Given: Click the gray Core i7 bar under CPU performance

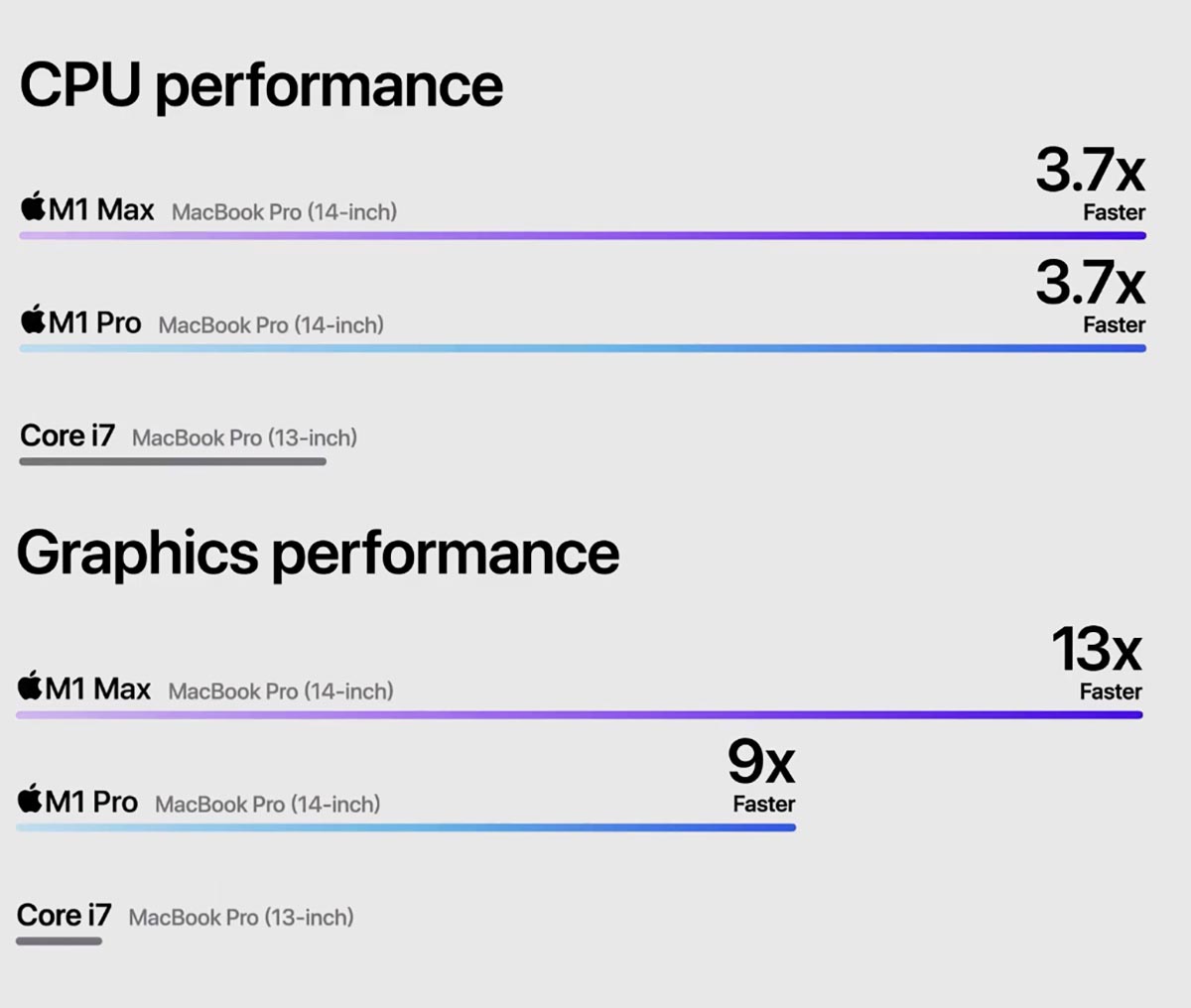Looking at the screenshot, I should (173, 461).
